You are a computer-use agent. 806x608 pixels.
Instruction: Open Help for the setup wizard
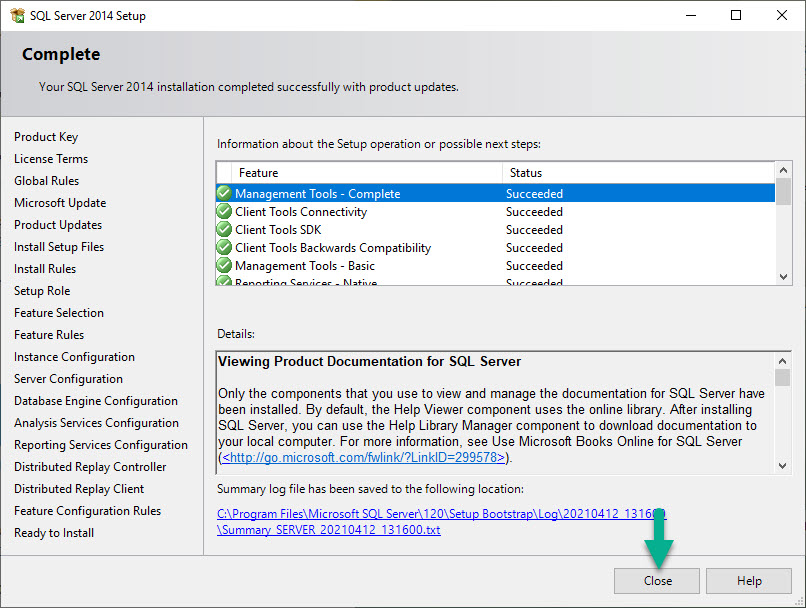748,581
